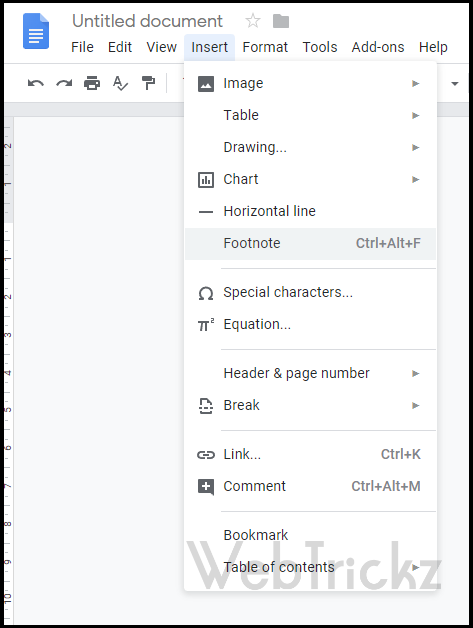Expand Header & page number submenu arrow
The width and height of the screenshot is (473, 628).
(416, 373)
